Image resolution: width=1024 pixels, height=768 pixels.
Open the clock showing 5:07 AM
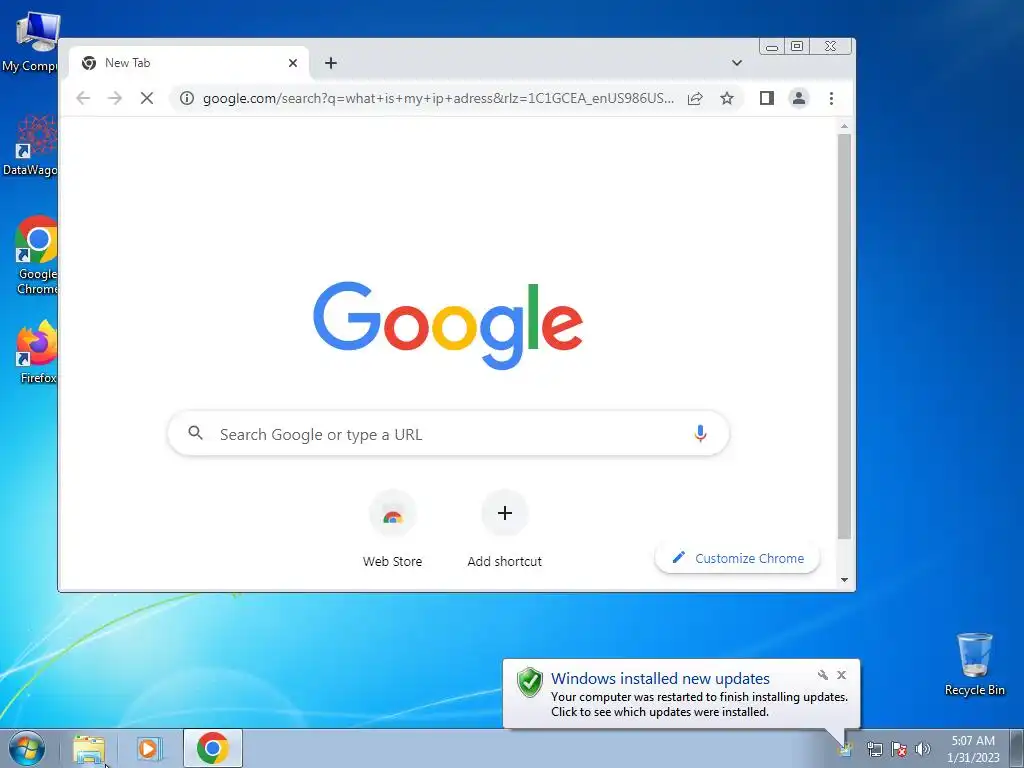click(x=973, y=749)
